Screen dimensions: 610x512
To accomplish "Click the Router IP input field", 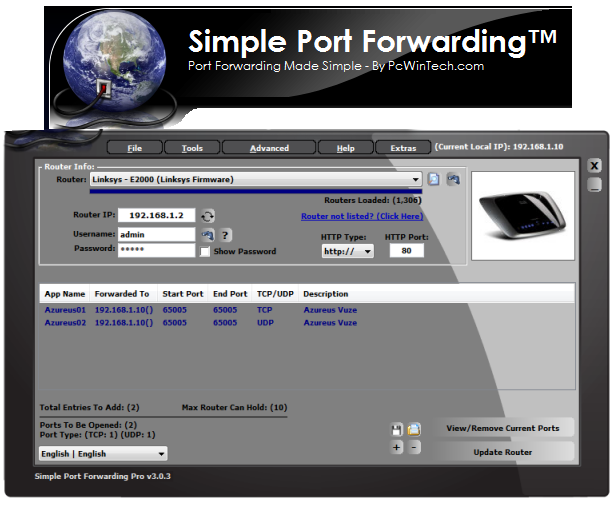I will pyautogui.click(x=156, y=215).
